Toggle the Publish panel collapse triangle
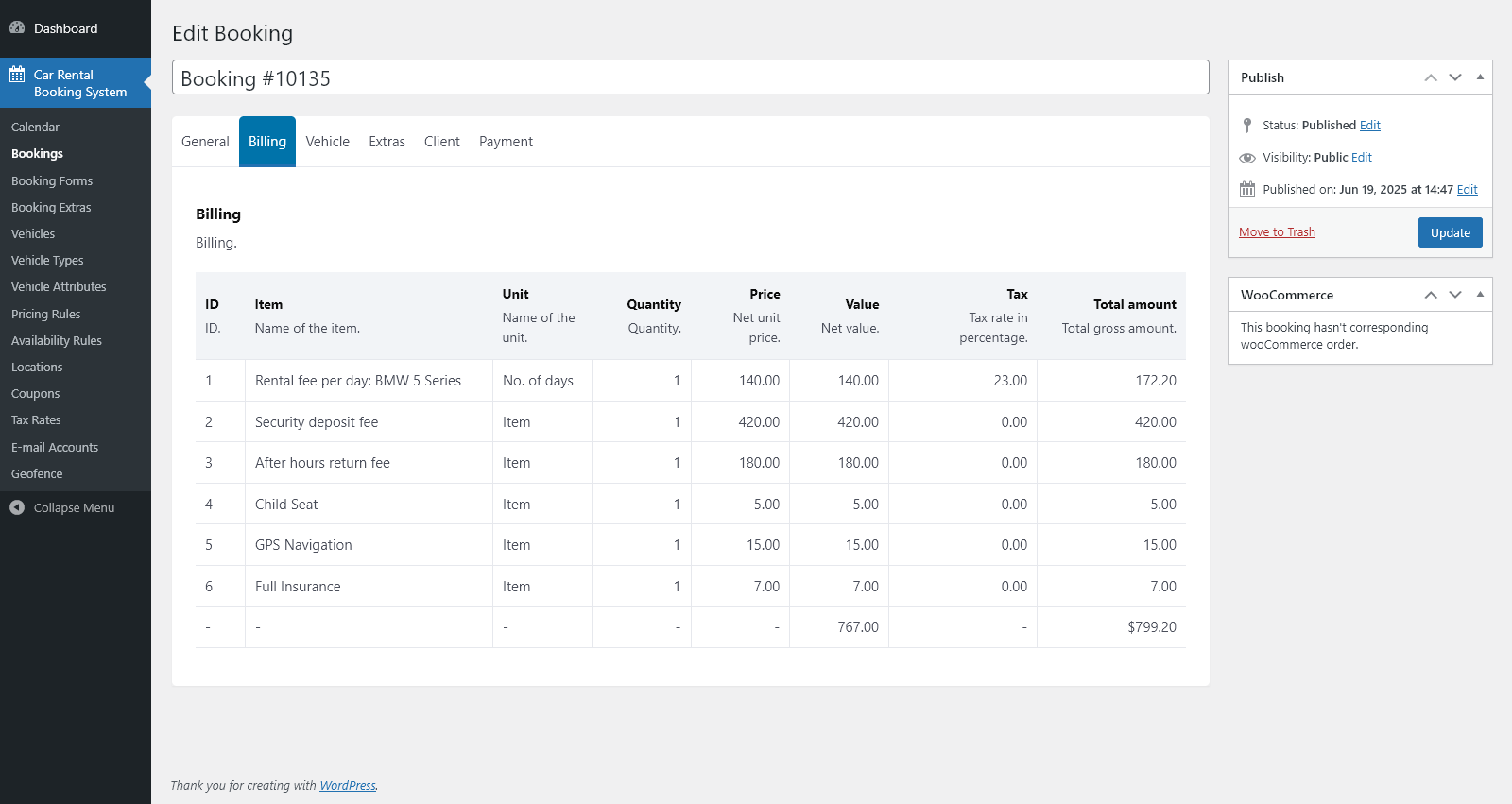 point(1480,77)
